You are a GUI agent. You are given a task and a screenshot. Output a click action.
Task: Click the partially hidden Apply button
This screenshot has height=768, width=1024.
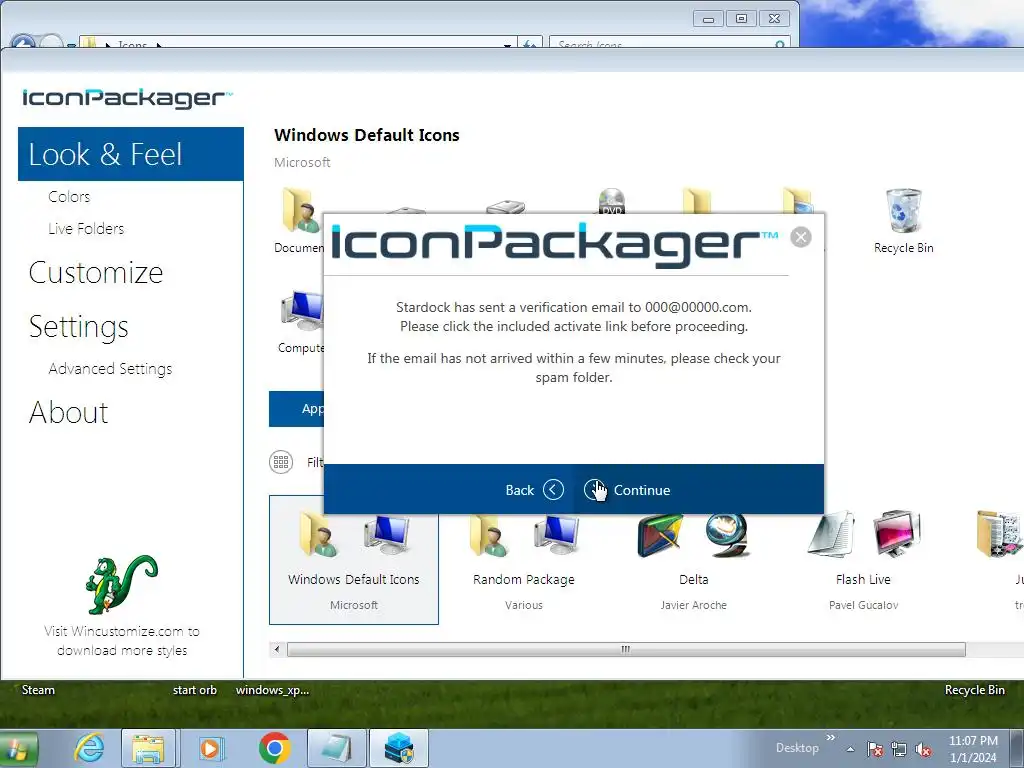(296, 409)
